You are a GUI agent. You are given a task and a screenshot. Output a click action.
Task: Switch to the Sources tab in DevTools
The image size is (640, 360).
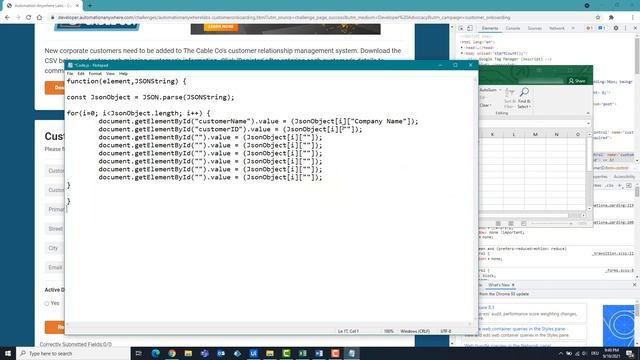(x=534, y=28)
